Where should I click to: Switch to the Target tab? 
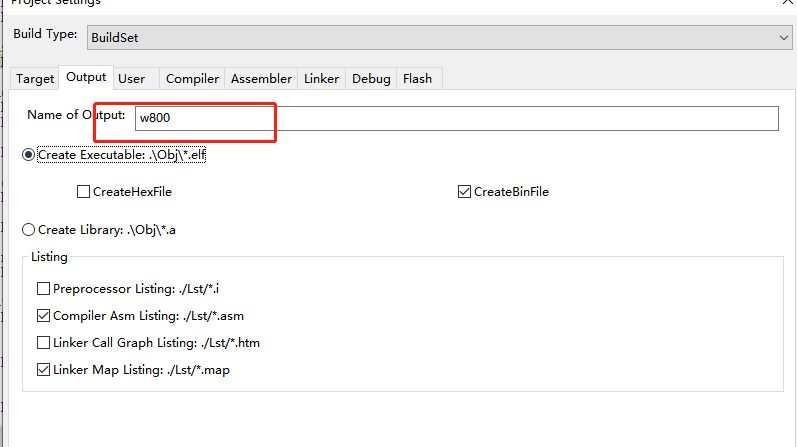(x=35, y=79)
